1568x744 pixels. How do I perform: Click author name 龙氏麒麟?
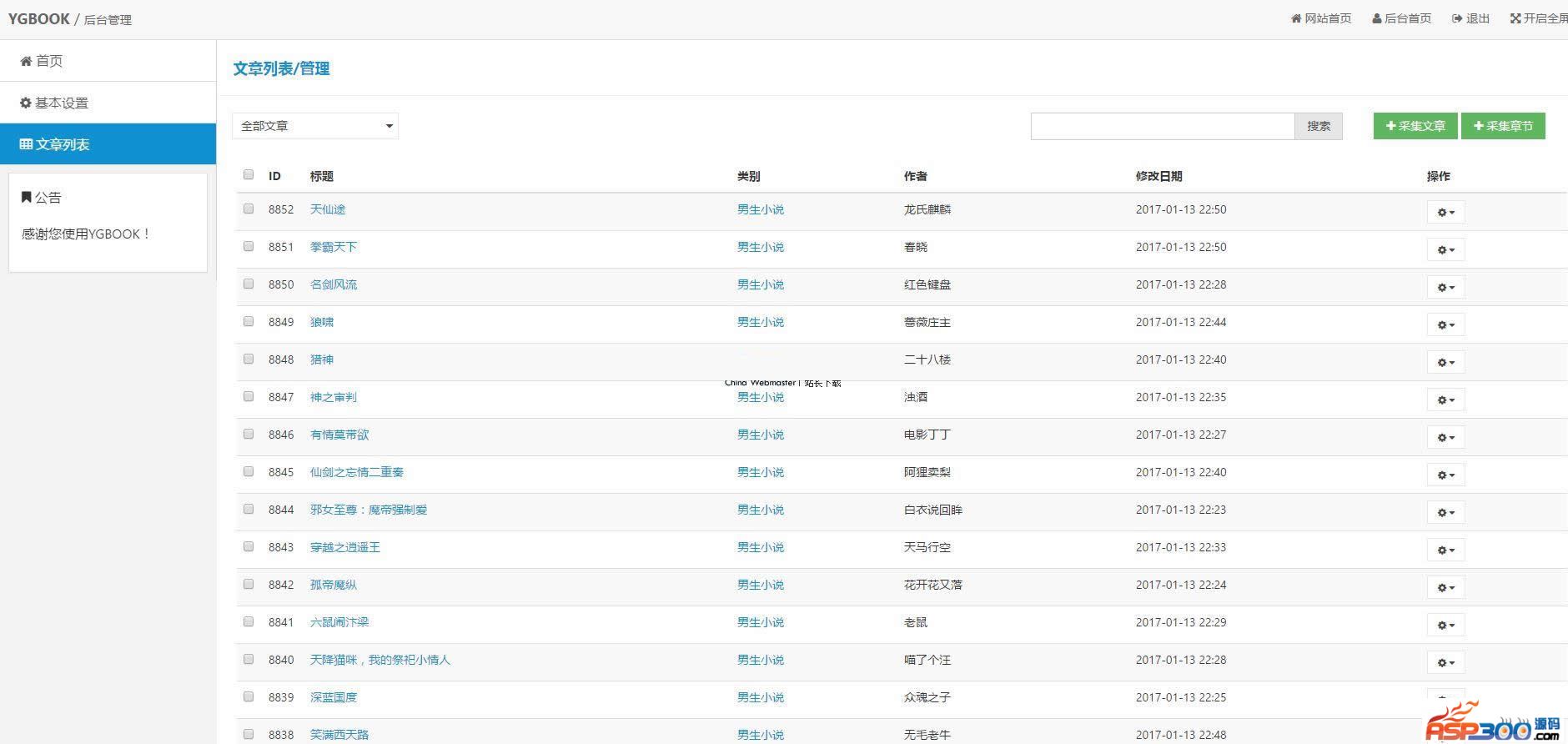click(927, 209)
